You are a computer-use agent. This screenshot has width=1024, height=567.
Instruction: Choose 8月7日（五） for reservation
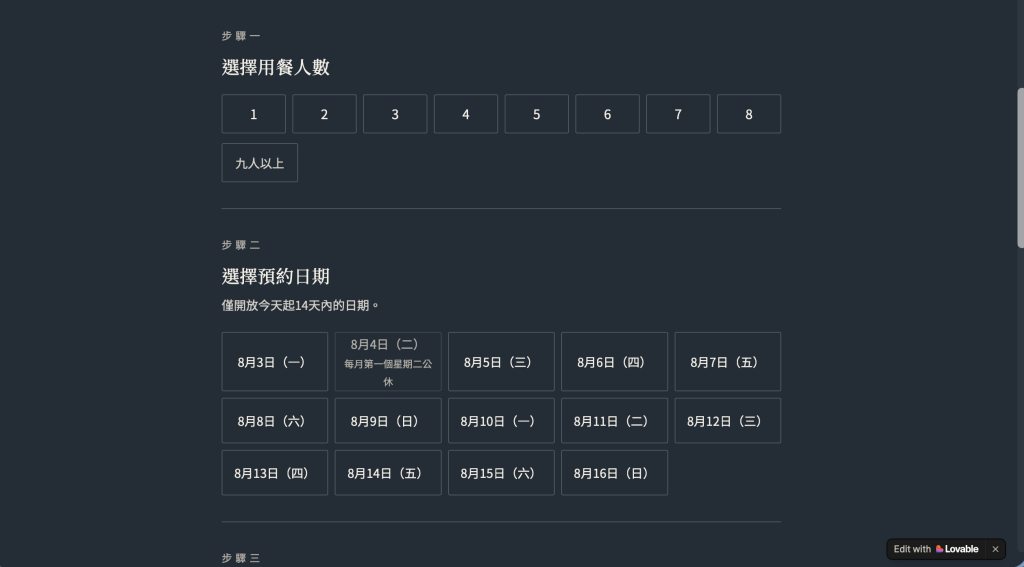(x=728, y=362)
